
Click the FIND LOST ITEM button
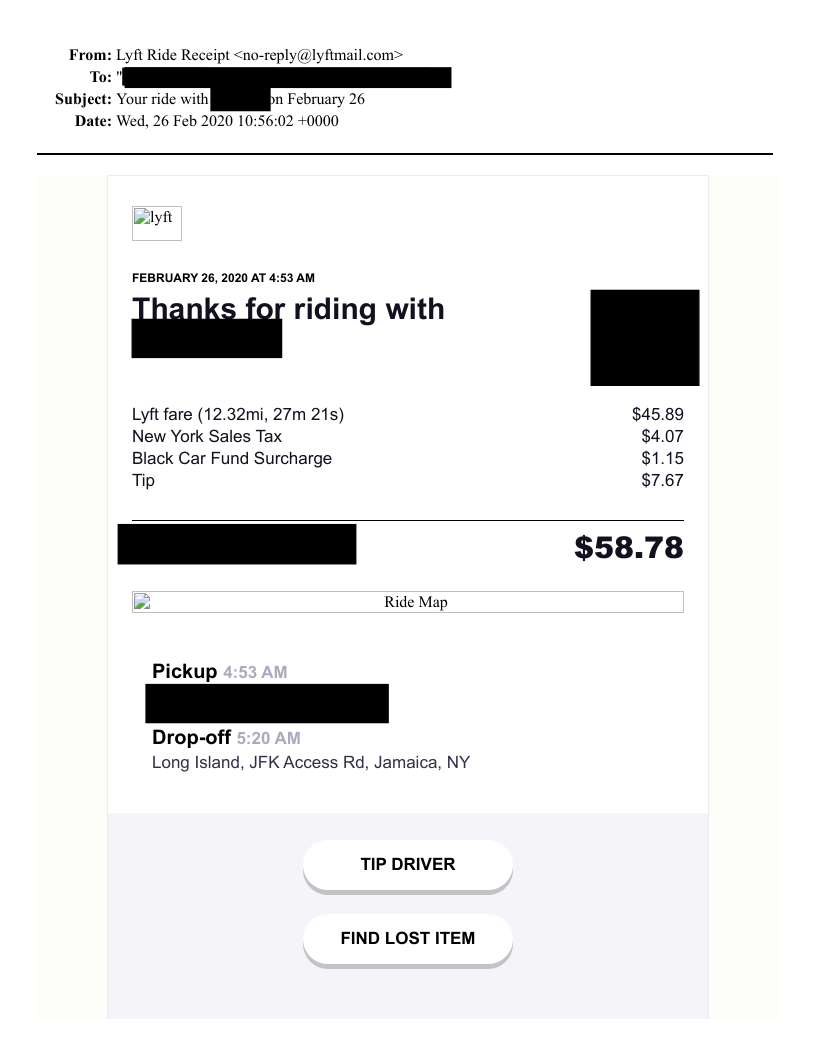click(x=407, y=939)
